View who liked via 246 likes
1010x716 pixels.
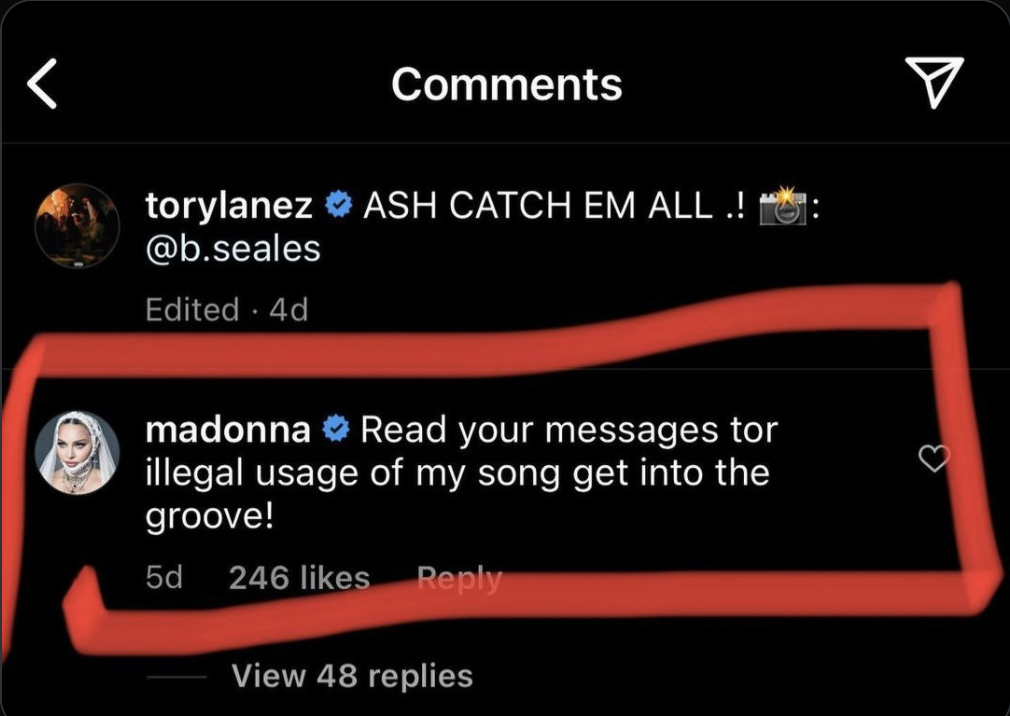tap(300, 578)
